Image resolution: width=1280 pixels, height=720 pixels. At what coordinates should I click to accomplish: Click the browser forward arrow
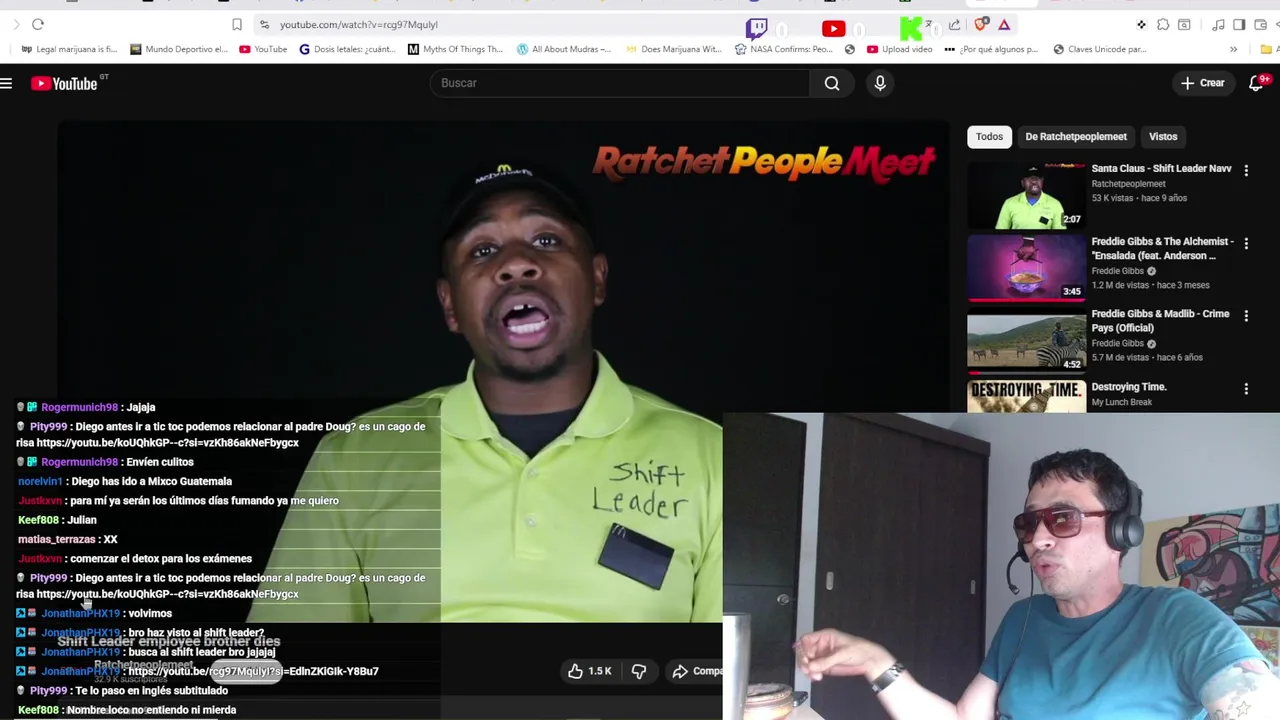click(x=16, y=24)
